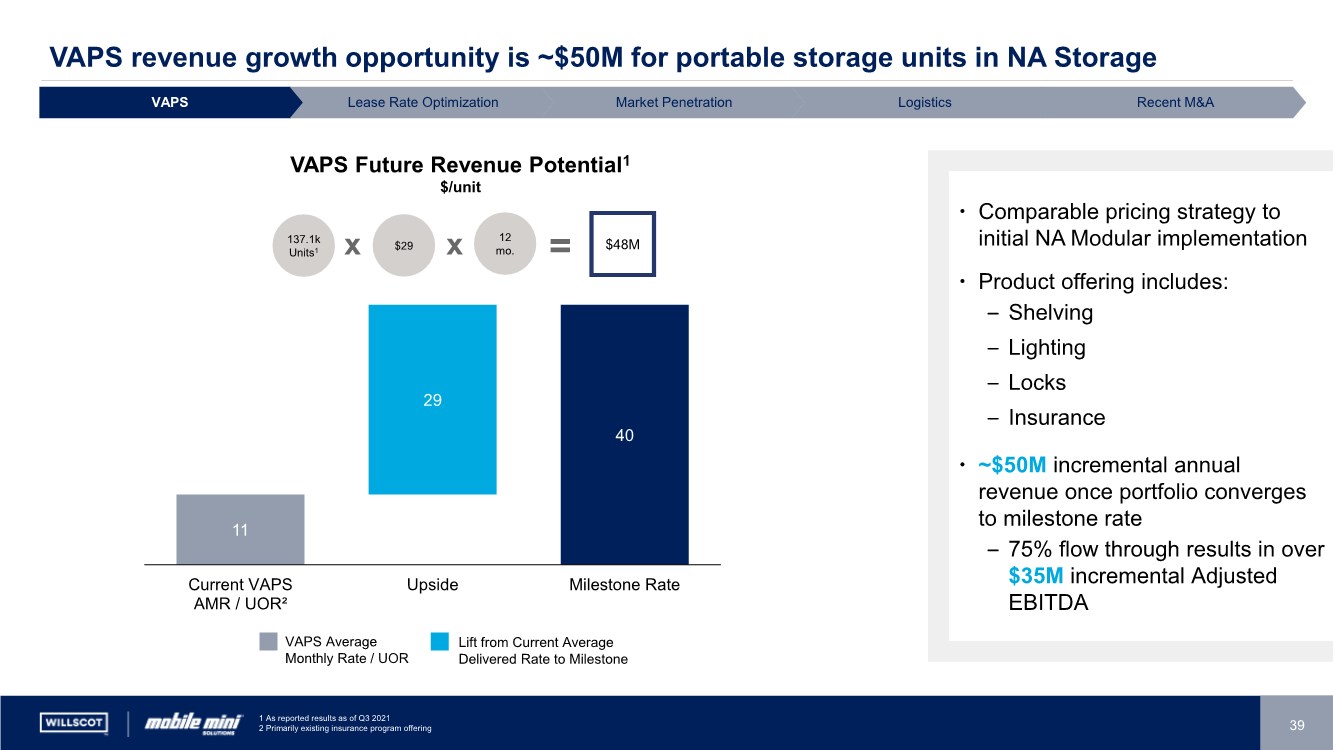
Task: Open the Lease Rate Optimization tab
Action: point(422,102)
